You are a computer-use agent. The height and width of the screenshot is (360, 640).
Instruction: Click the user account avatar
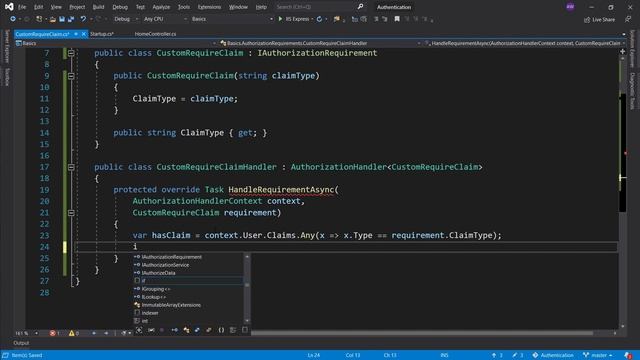[570, 7]
